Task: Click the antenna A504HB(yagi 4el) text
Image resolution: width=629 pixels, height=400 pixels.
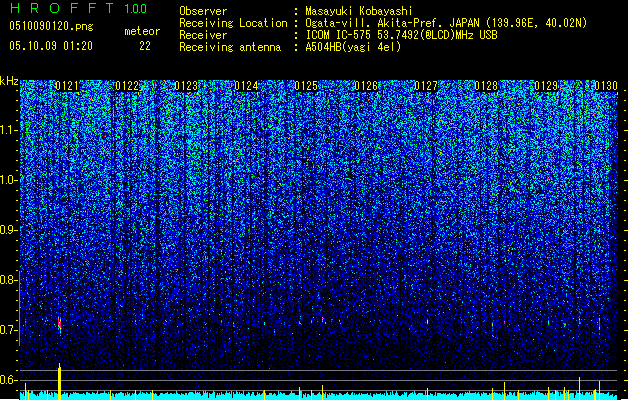Action: [353, 47]
